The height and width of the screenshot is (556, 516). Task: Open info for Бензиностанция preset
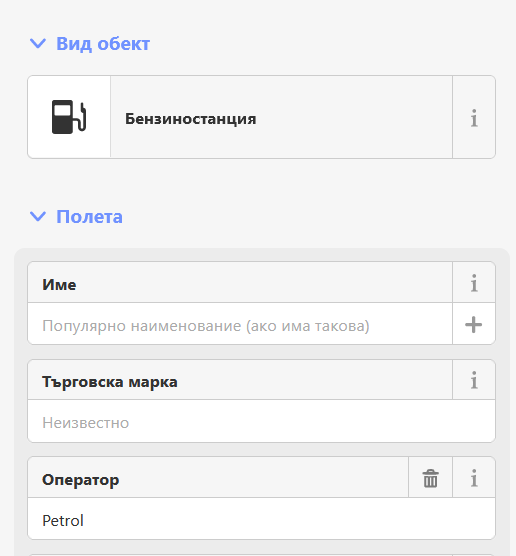point(474,117)
